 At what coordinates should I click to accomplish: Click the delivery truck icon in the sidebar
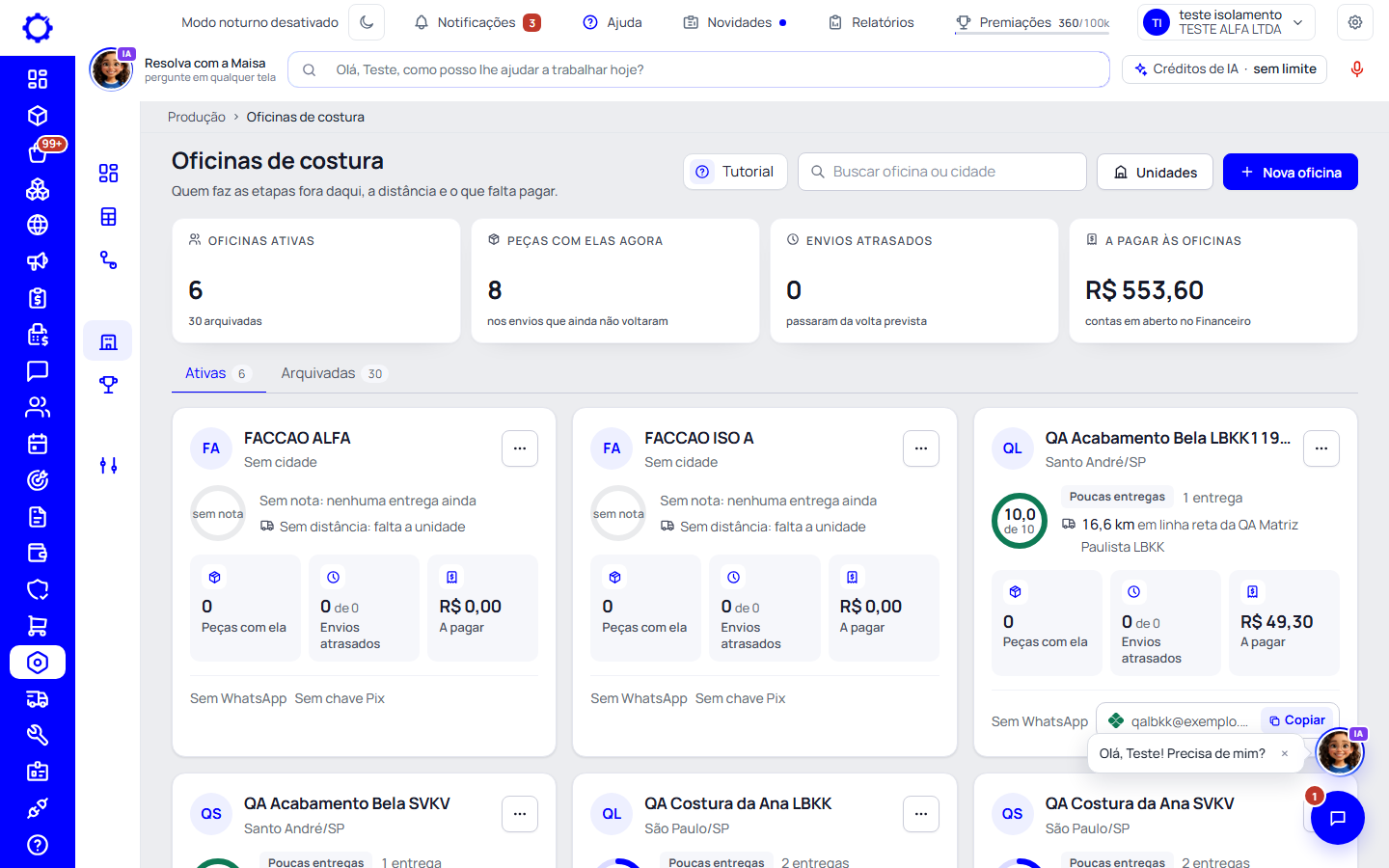coord(38,699)
